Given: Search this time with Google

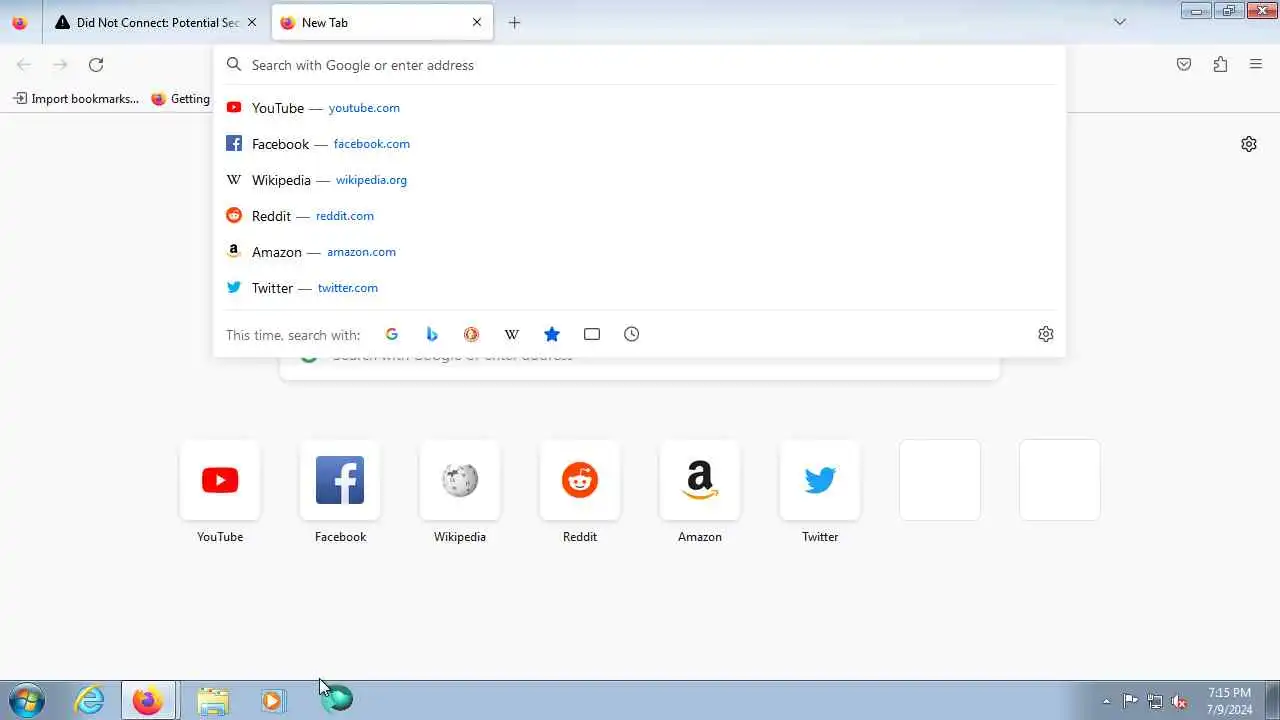Looking at the screenshot, I should 392,334.
